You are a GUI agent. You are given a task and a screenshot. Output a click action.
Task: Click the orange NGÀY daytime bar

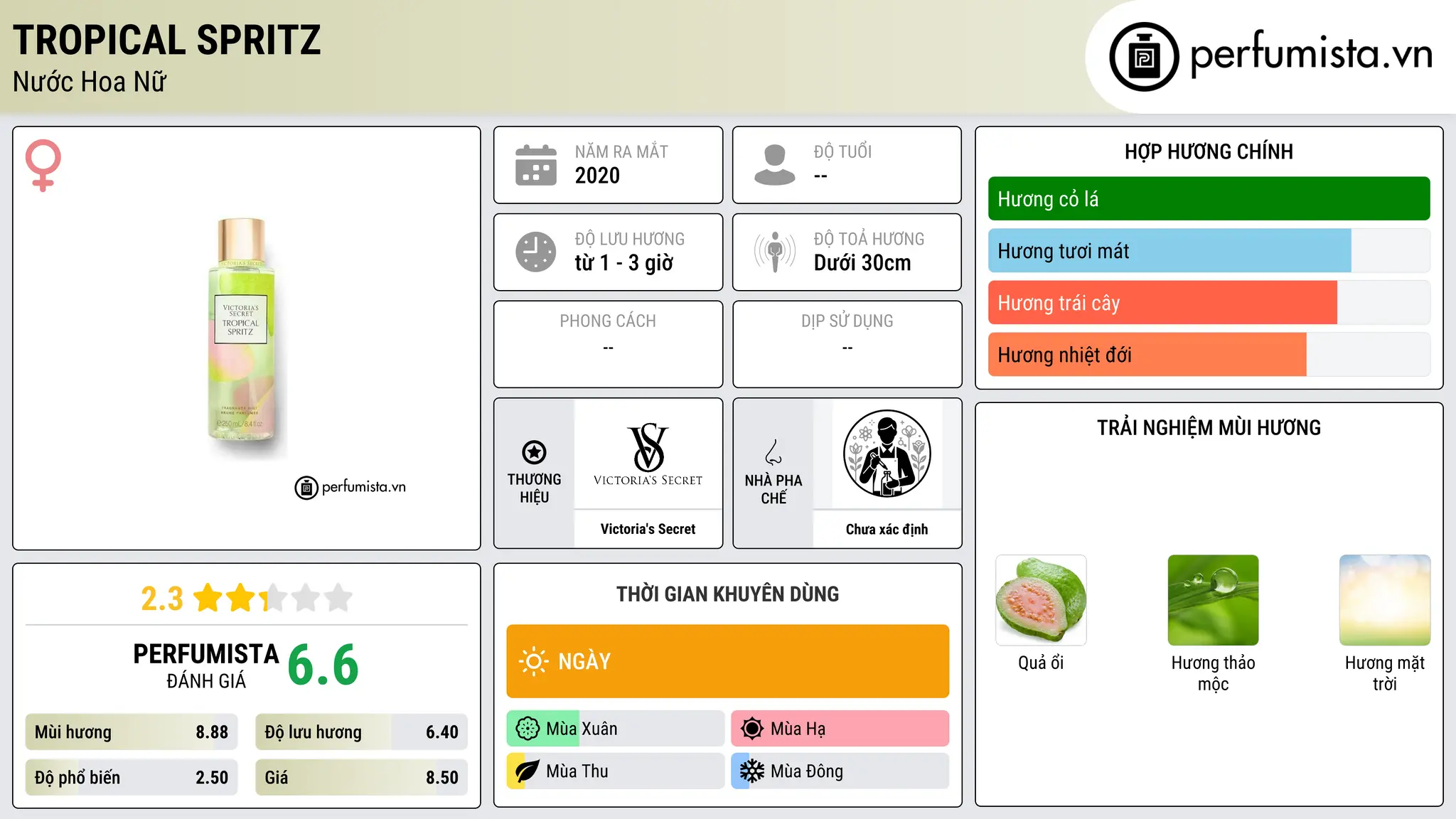point(728,661)
